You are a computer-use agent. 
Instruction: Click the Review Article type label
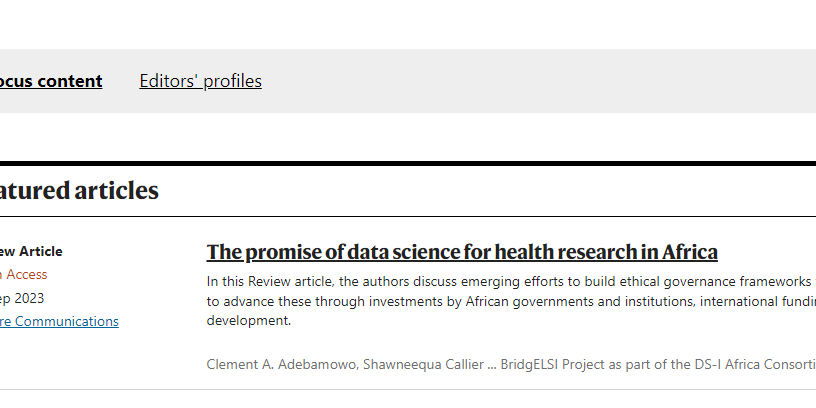point(30,252)
